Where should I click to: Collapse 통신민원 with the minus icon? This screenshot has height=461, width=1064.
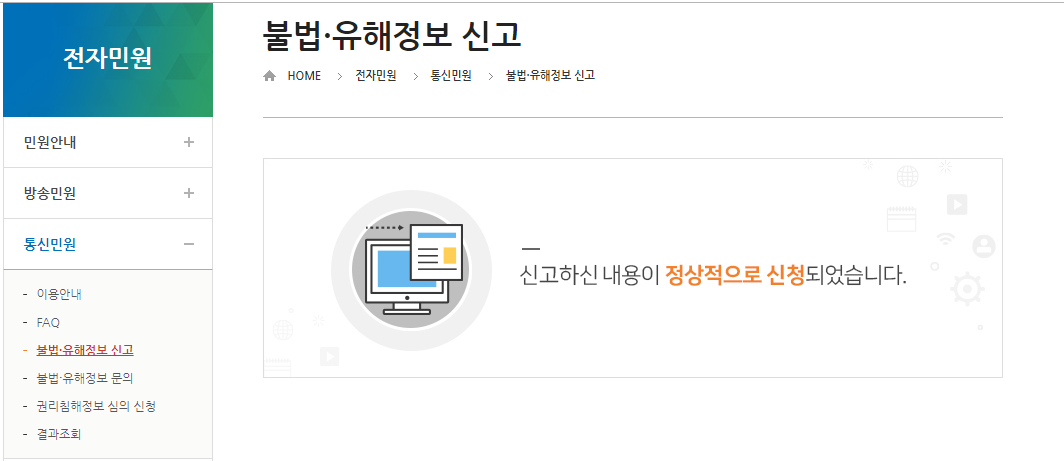189,244
